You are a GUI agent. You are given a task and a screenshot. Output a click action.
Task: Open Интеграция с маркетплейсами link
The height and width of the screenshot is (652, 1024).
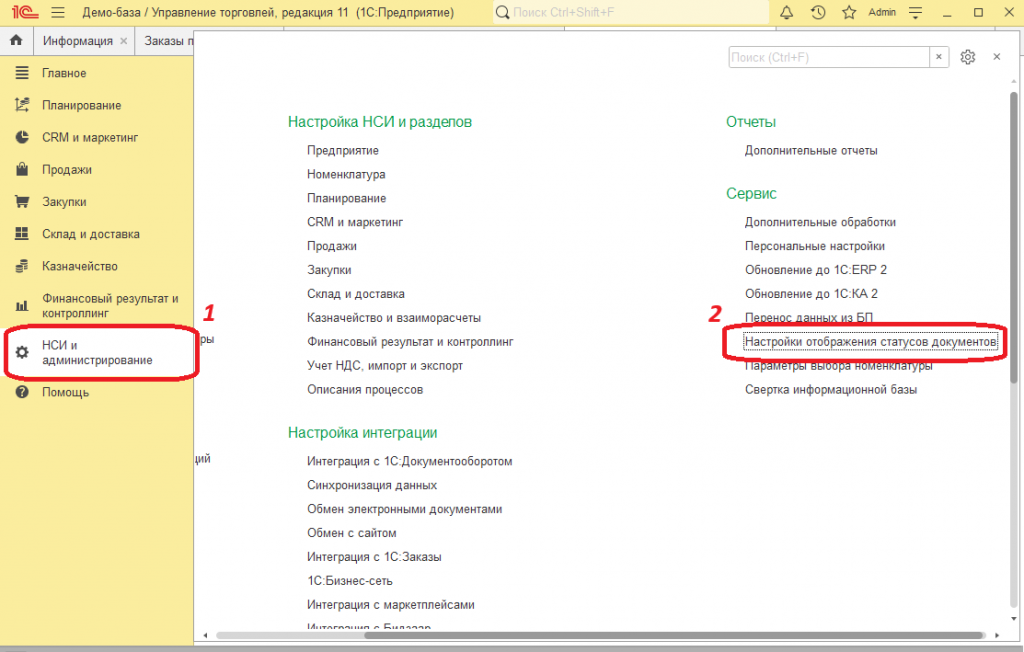(x=391, y=605)
